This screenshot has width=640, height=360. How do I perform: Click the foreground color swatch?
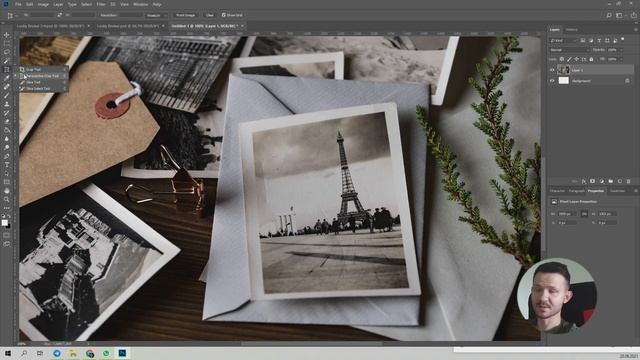pyautogui.click(x=4, y=222)
